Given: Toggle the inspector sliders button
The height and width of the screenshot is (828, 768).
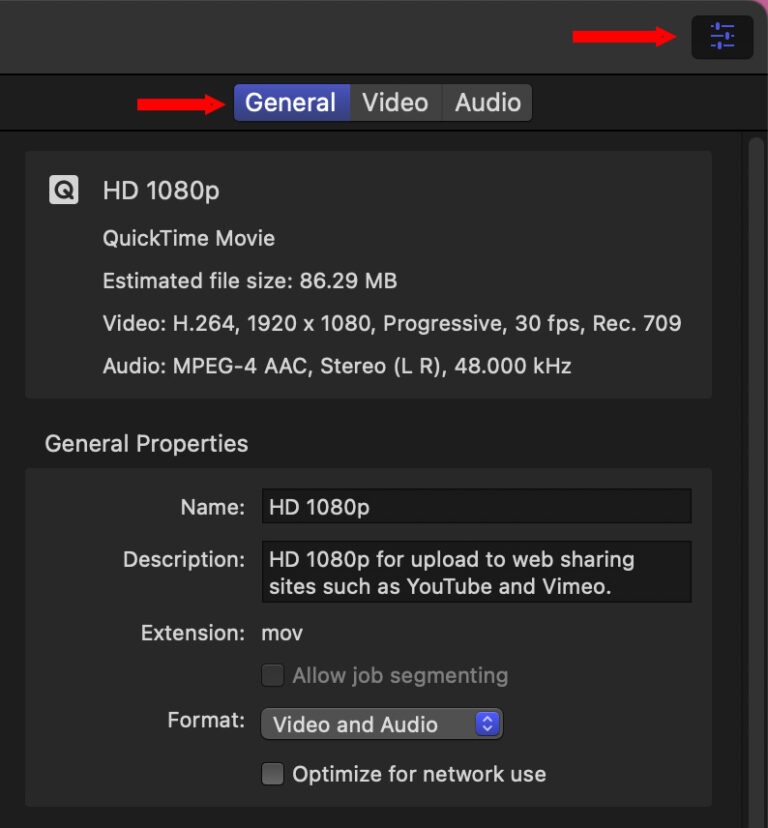Looking at the screenshot, I should coord(722,37).
